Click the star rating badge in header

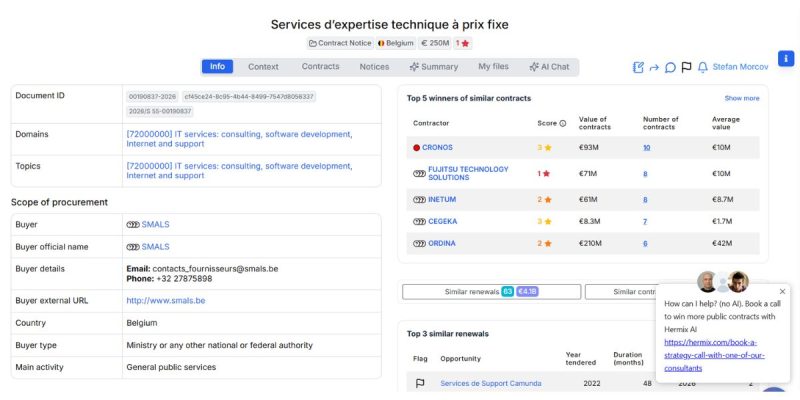click(x=462, y=43)
